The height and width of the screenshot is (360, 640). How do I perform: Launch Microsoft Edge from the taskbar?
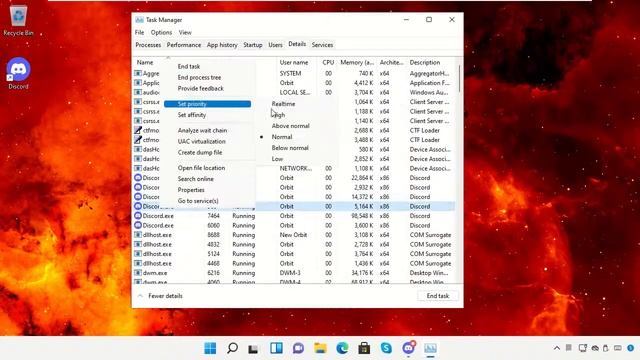[342, 348]
